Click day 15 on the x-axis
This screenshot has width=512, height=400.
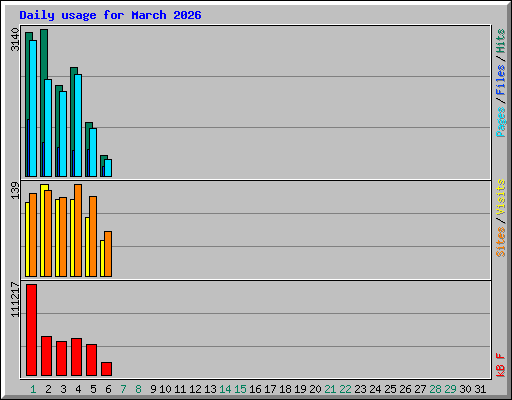240,389
